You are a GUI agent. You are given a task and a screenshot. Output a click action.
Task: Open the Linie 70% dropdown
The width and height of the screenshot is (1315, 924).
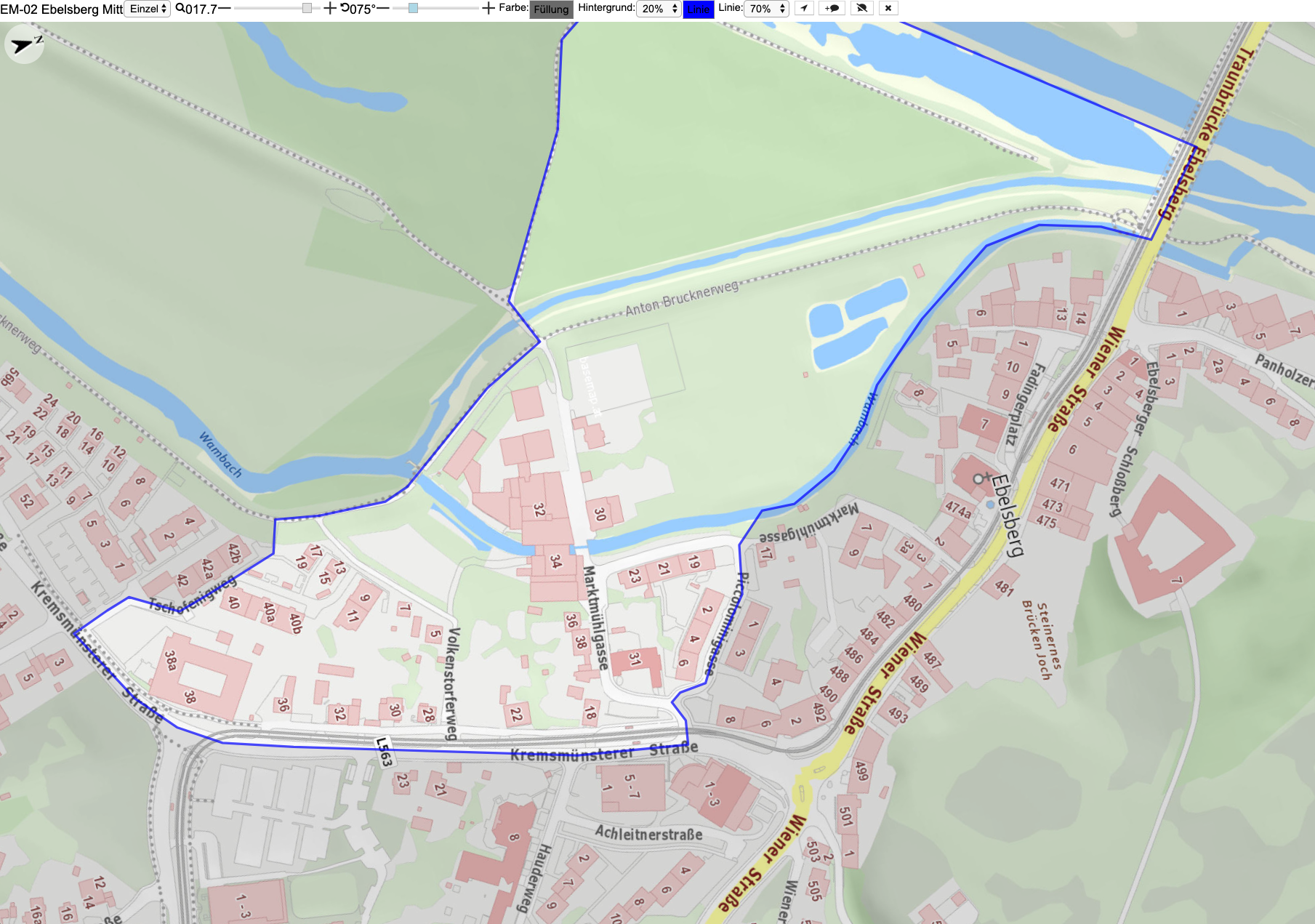click(766, 9)
